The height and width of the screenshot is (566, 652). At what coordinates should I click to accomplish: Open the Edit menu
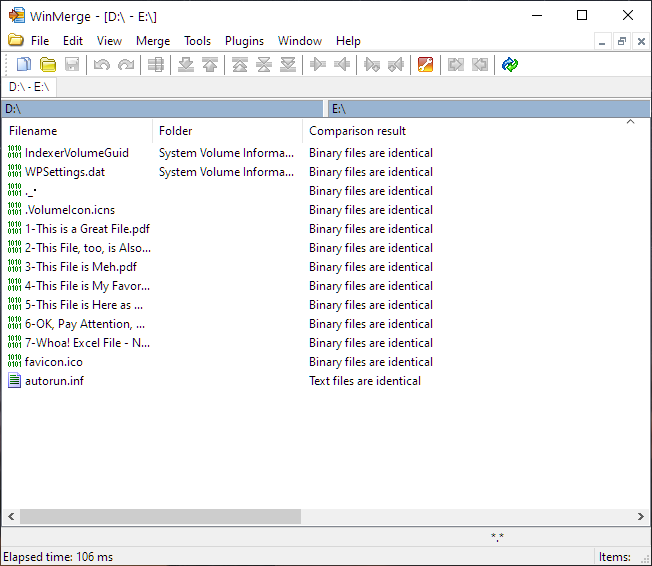click(73, 41)
